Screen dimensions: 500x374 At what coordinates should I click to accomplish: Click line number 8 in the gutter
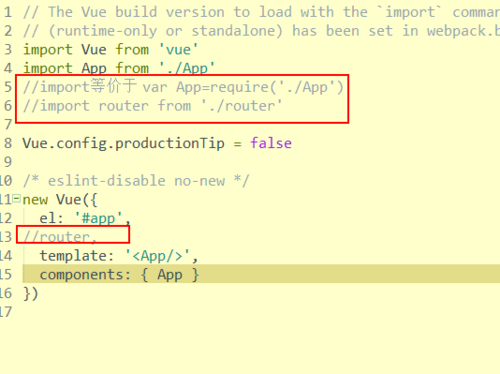point(8,143)
